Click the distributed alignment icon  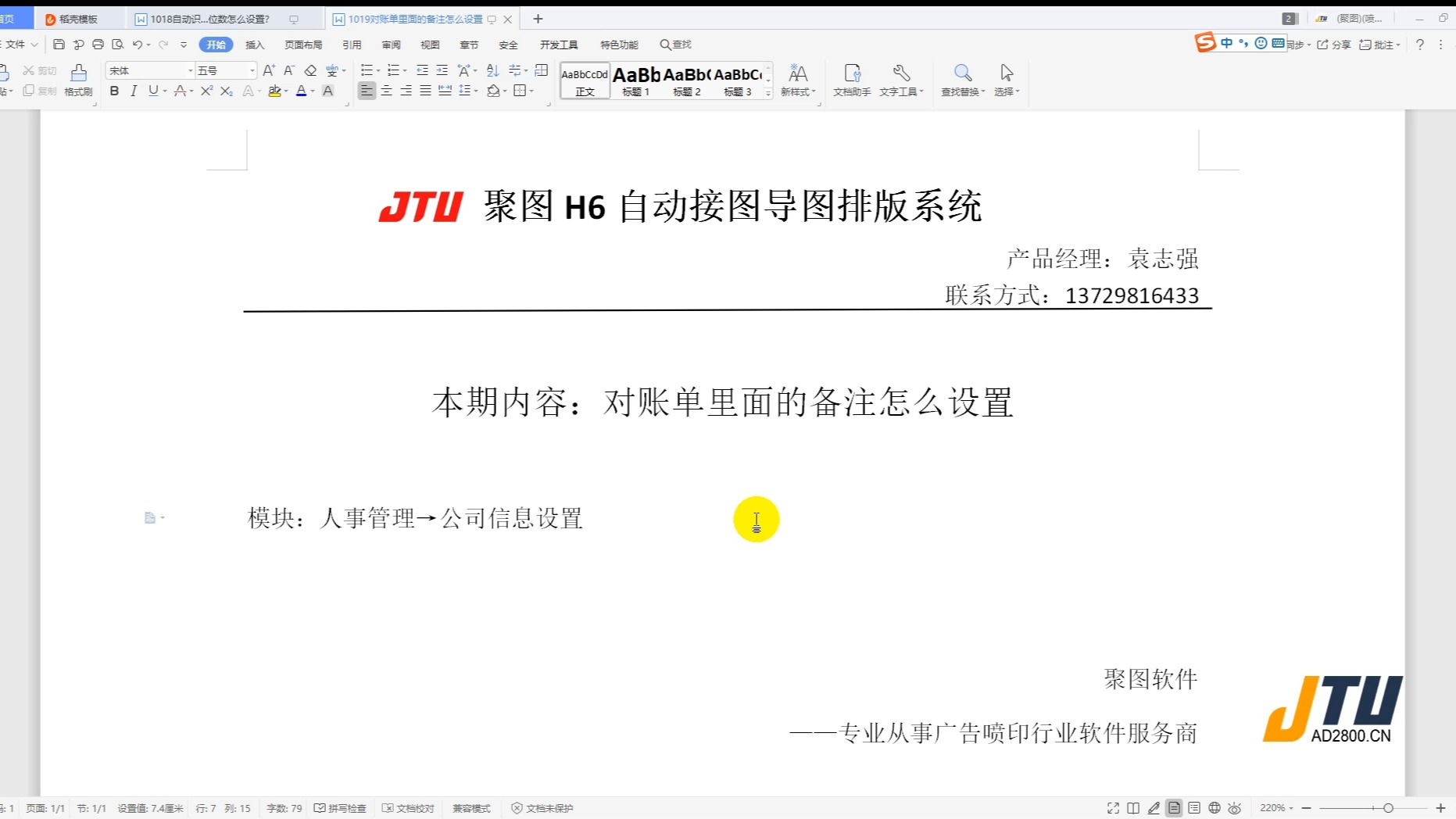pos(445,91)
